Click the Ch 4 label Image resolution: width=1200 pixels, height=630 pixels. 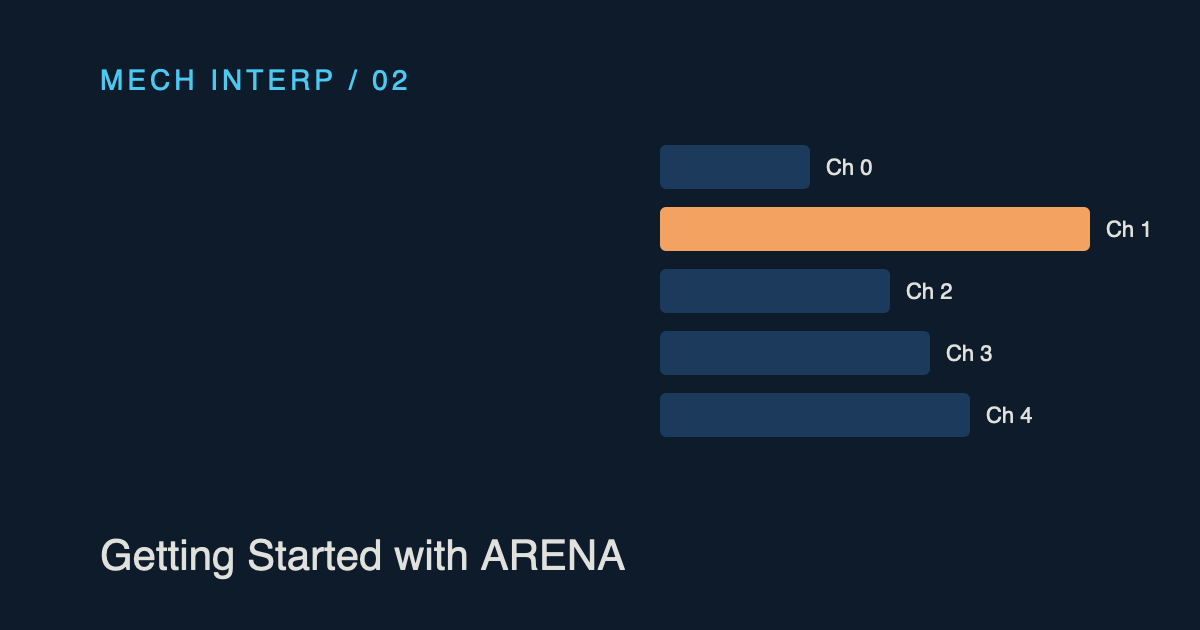click(x=1009, y=416)
